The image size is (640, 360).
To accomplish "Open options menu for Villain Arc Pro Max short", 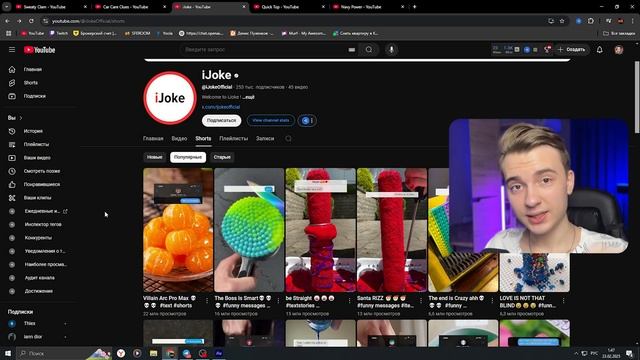I will pyautogui.click(x=207, y=300).
